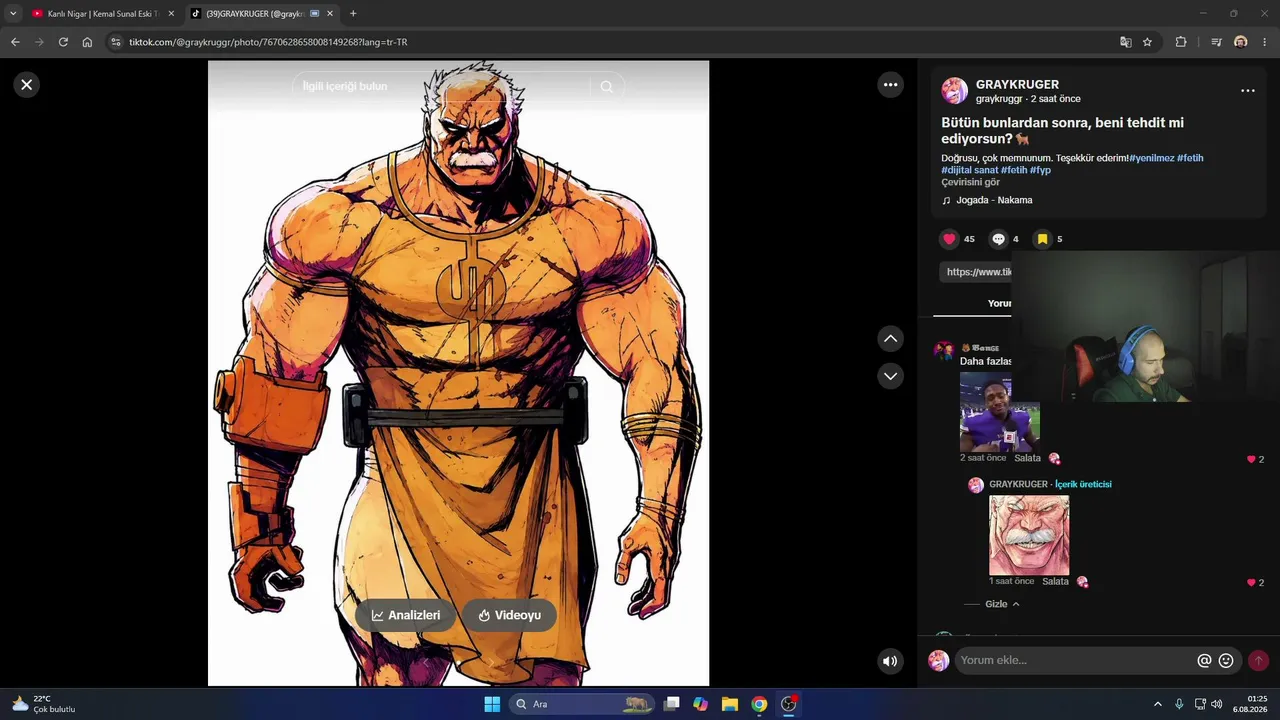Close the TikTok photo viewer with X
Screen dimensions: 1280x720
(x=27, y=85)
